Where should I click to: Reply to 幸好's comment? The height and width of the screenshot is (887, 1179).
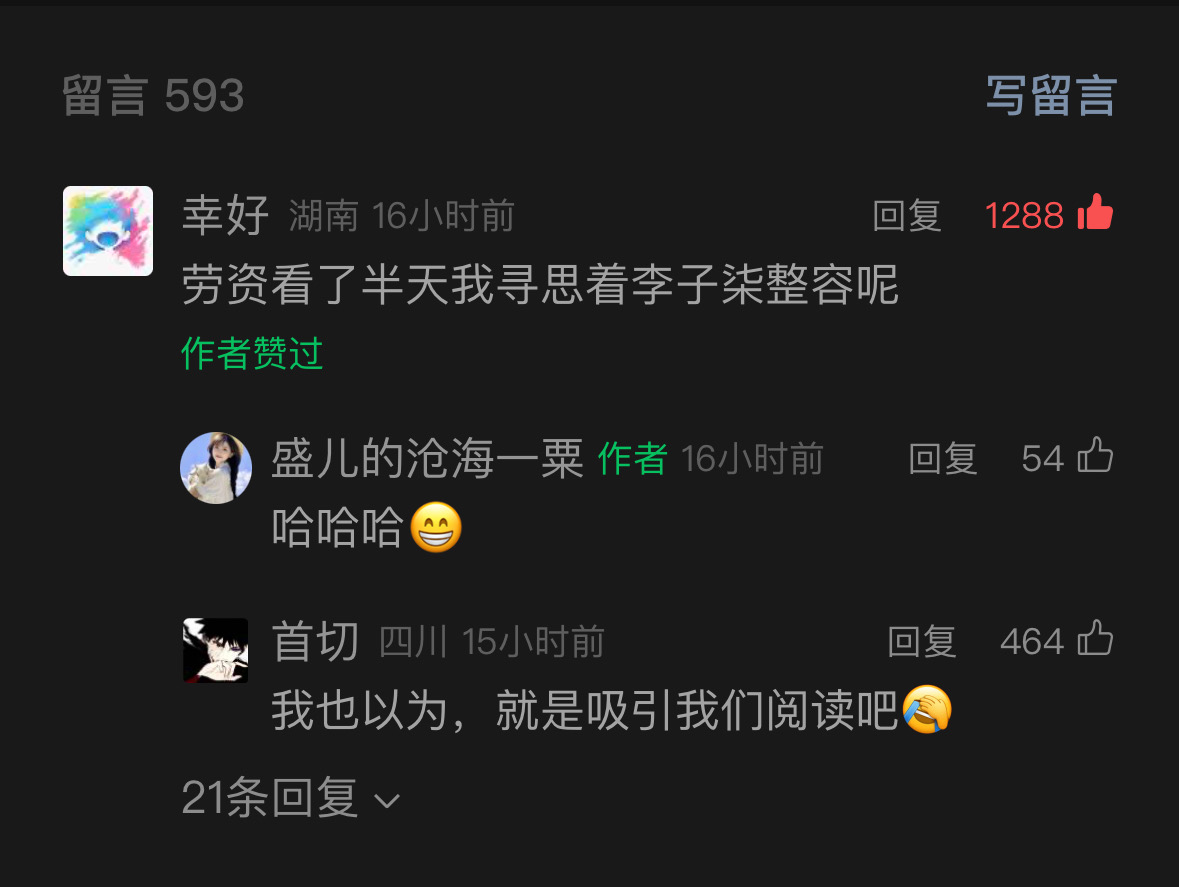click(x=907, y=216)
